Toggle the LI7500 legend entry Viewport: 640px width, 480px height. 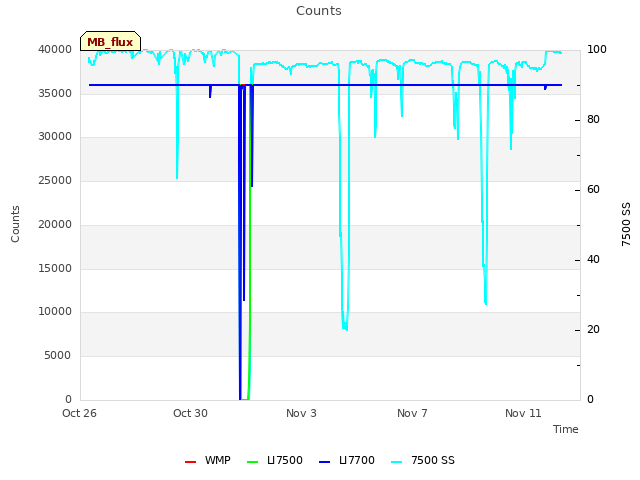[x=275, y=460]
